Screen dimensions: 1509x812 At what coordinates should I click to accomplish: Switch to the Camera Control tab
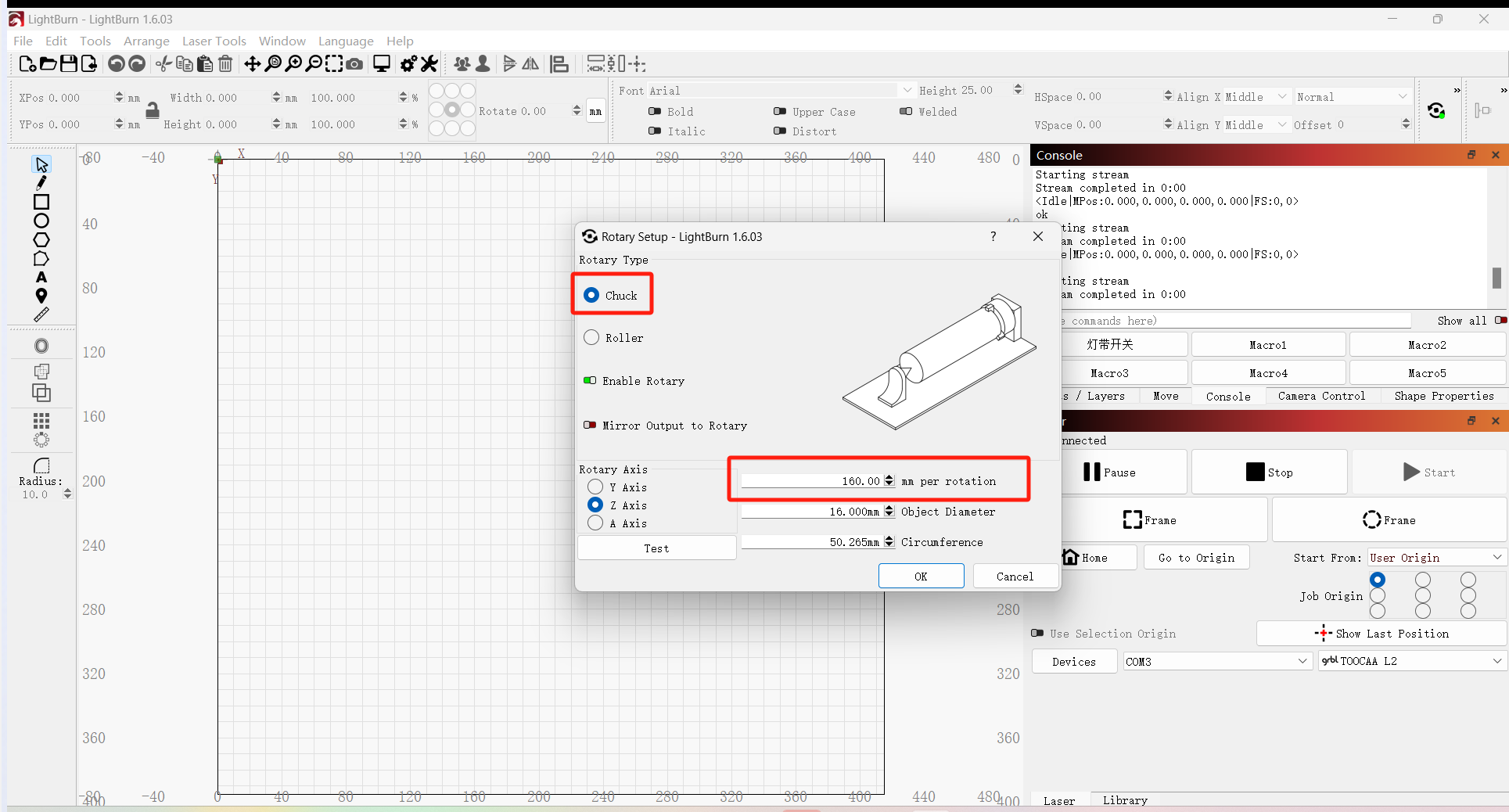[x=1321, y=396]
